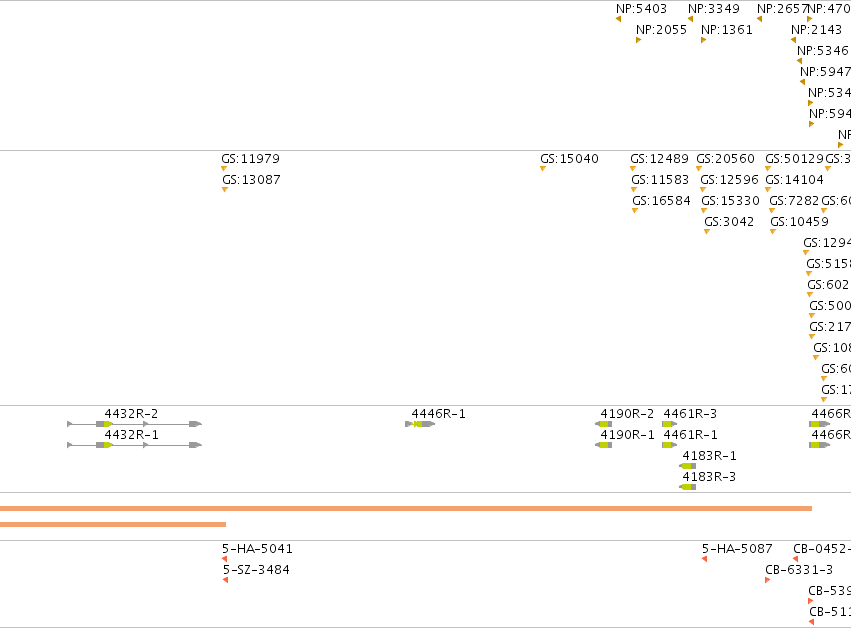Select the 4190R-2 gene glyph
851x628 pixels.
pyautogui.click(x=604, y=424)
